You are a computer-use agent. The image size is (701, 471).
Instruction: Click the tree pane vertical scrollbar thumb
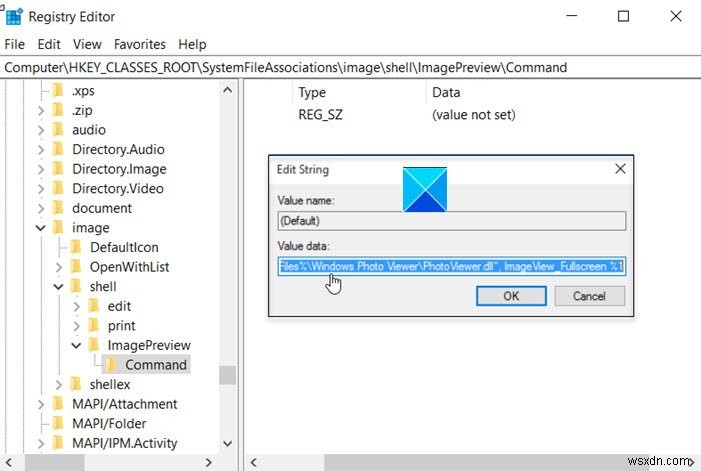click(x=228, y=375)
